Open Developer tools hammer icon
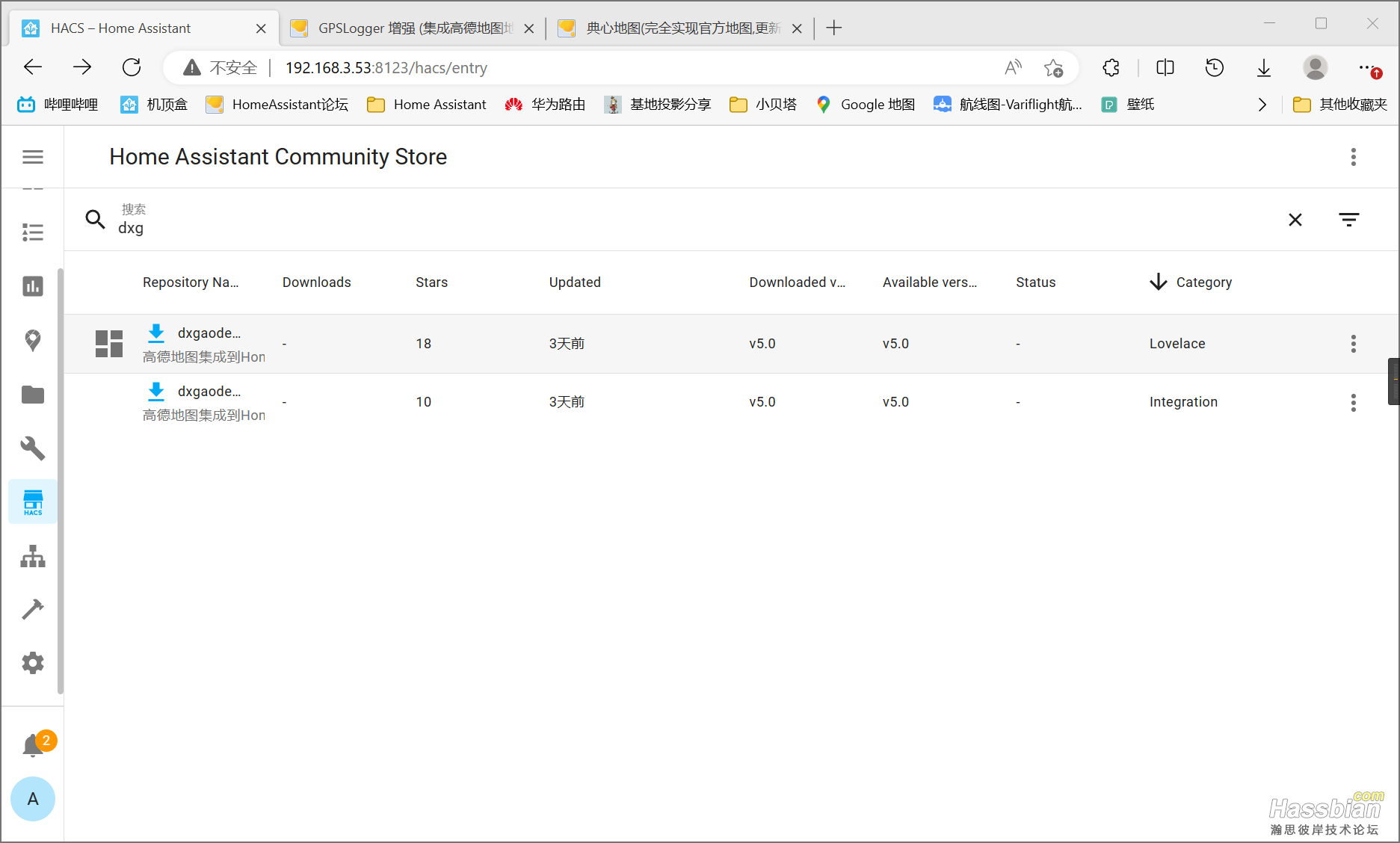Image resolution: width=1400 pixels, height=843 pixels. coord(33,609)
